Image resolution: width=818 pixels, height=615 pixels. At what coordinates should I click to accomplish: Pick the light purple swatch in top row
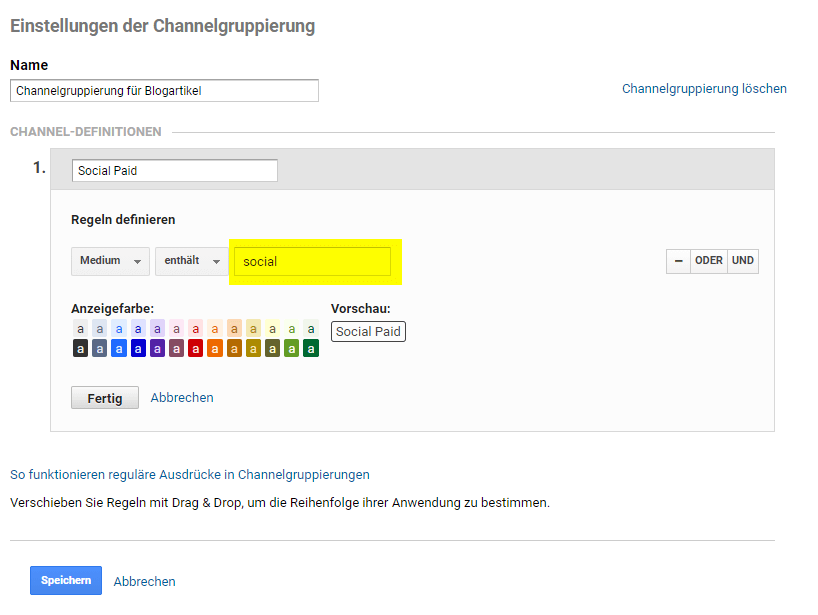click(x=157, y=329)
